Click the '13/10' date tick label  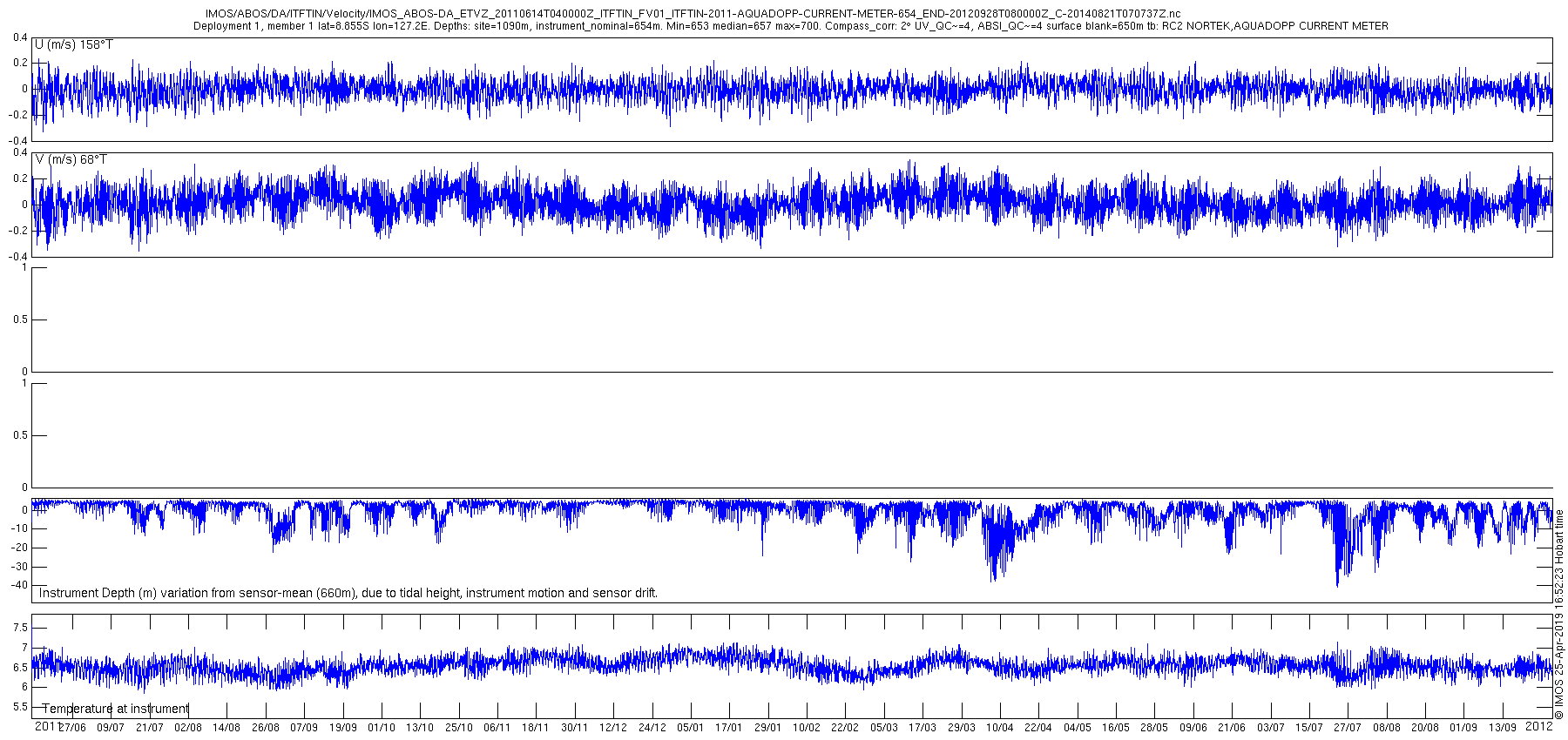pyautogui.click(x=420, y=728)
